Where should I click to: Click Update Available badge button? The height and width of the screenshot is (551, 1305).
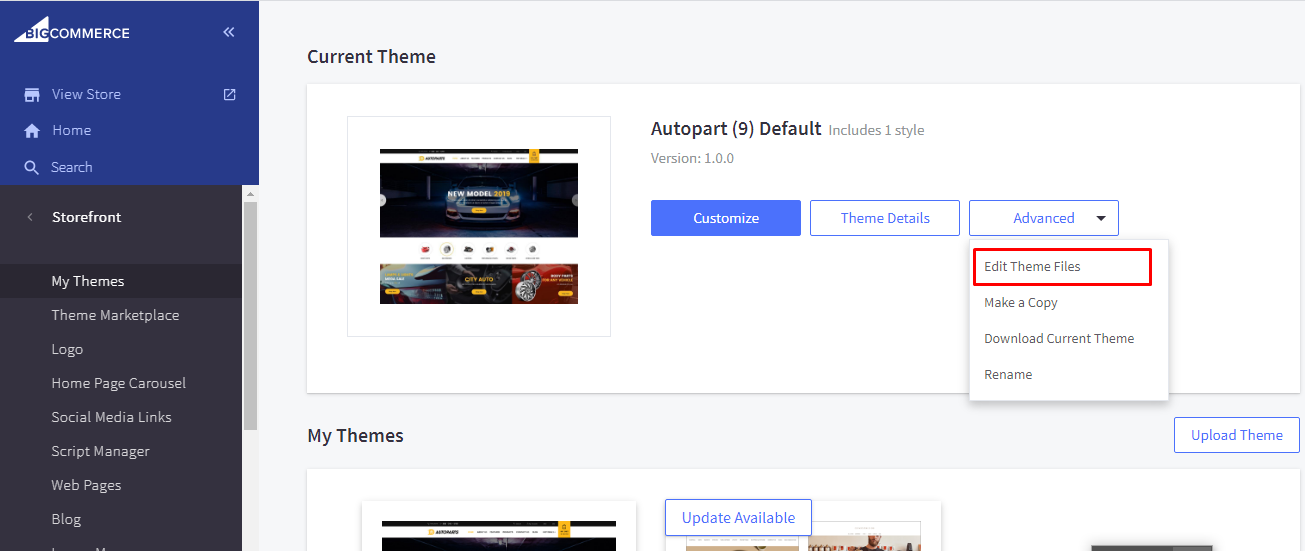tap(738, 518)
